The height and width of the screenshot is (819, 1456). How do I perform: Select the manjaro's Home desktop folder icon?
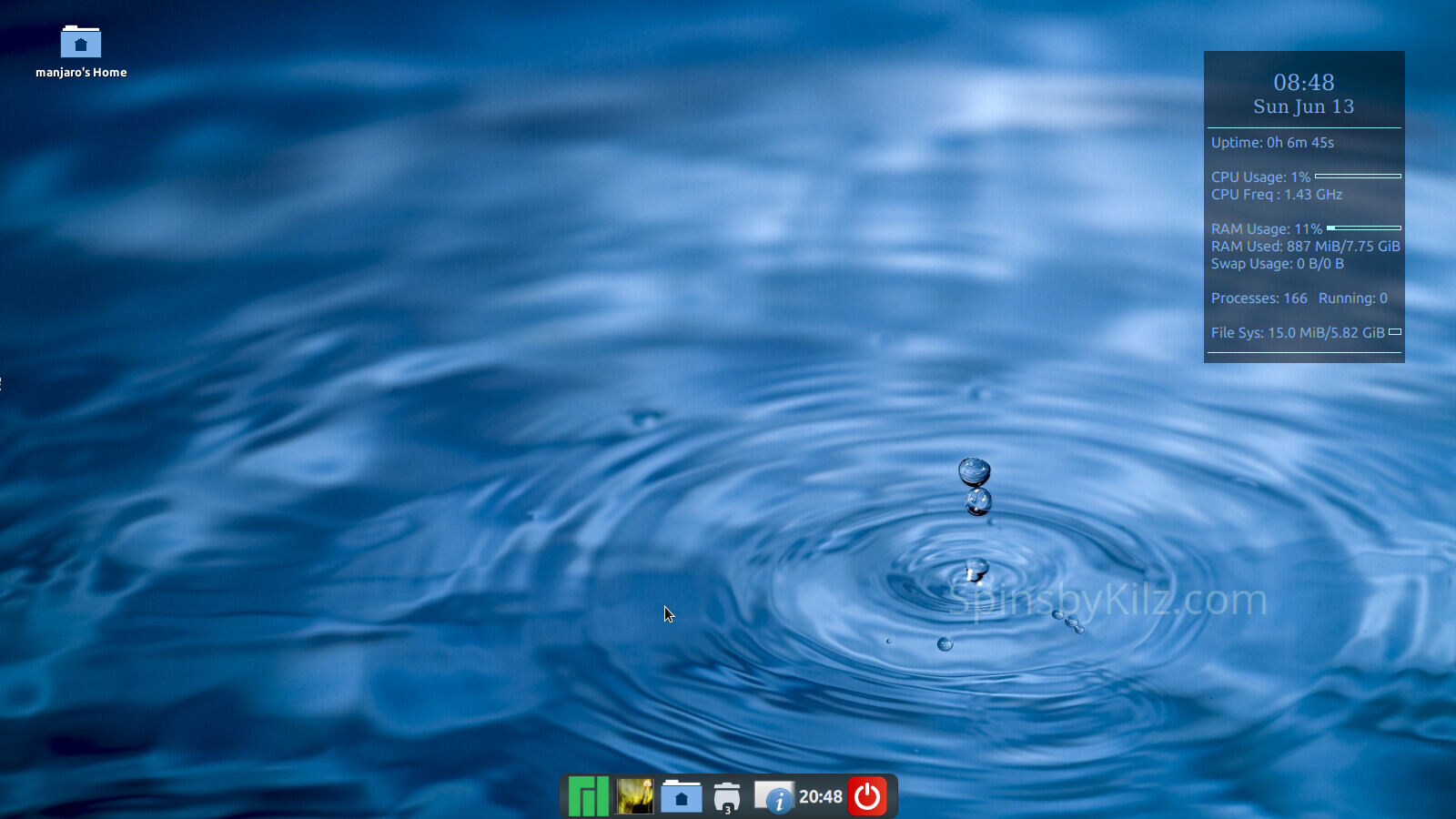coord(81,42)
